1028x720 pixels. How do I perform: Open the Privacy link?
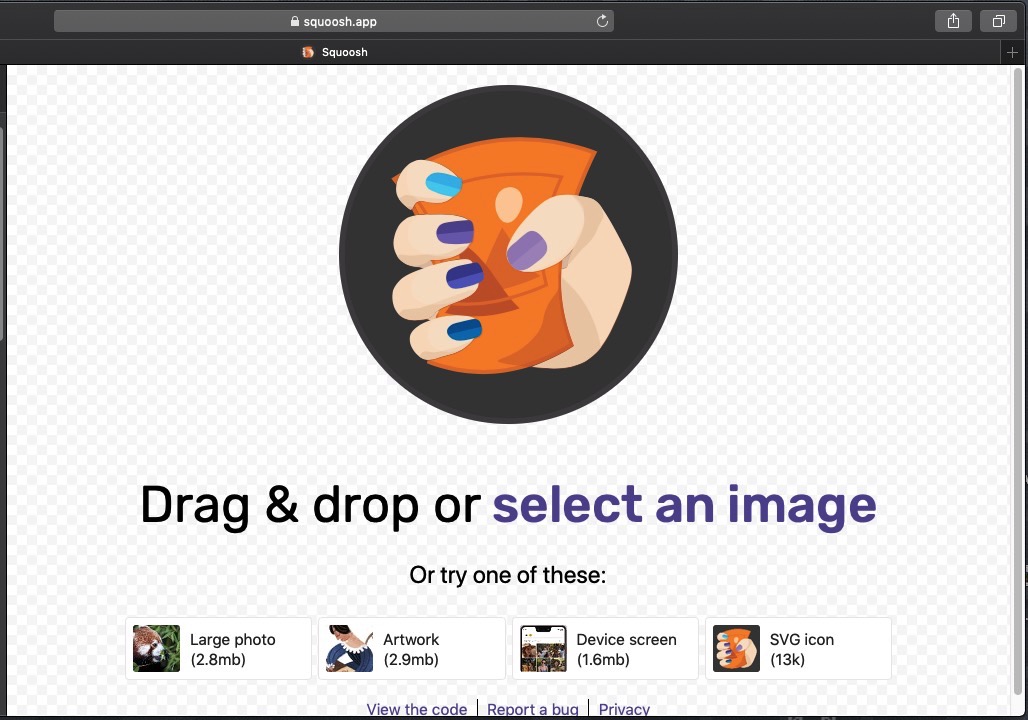624,709
